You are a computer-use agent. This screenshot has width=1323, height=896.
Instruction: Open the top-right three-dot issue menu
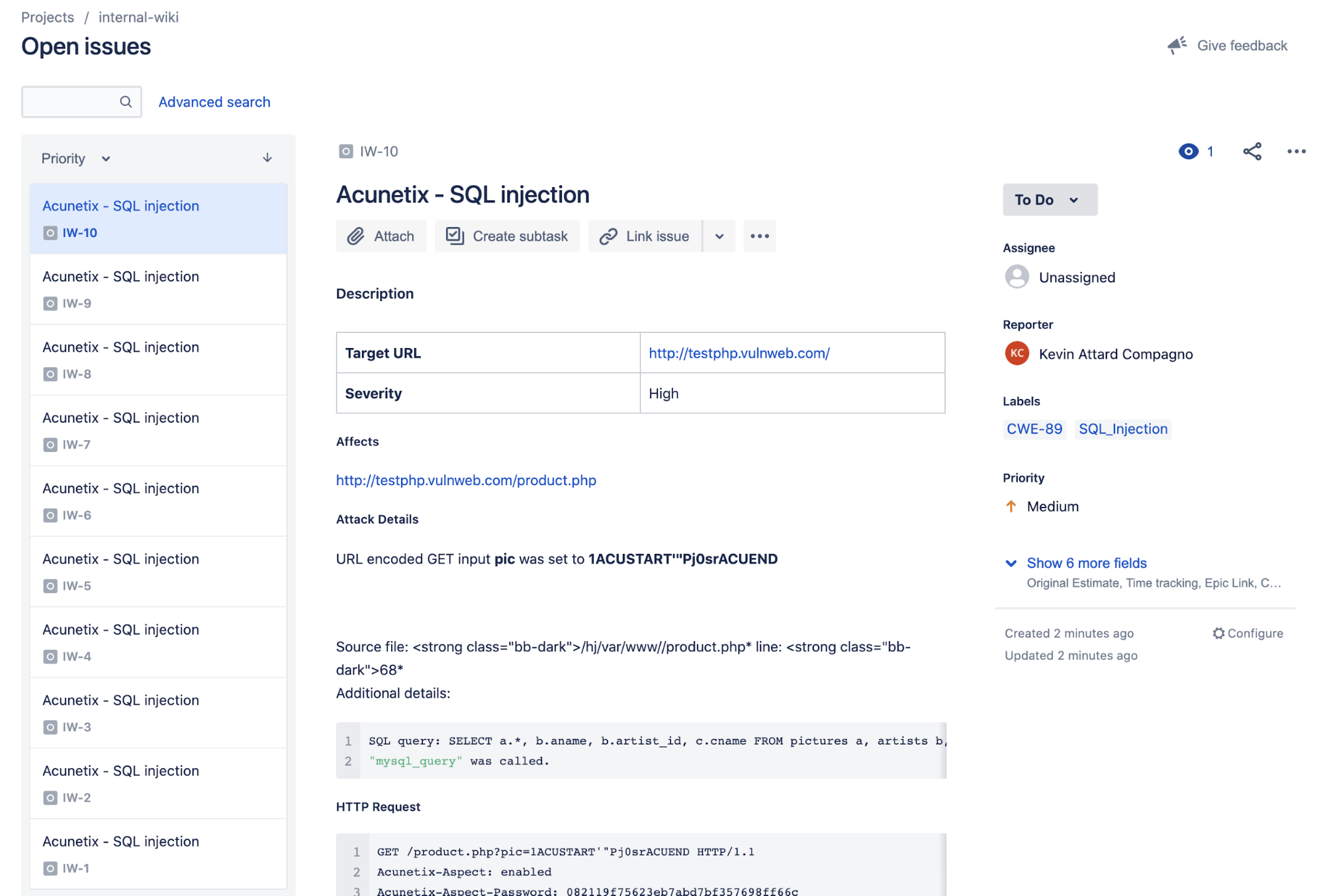pos(1297,152)
